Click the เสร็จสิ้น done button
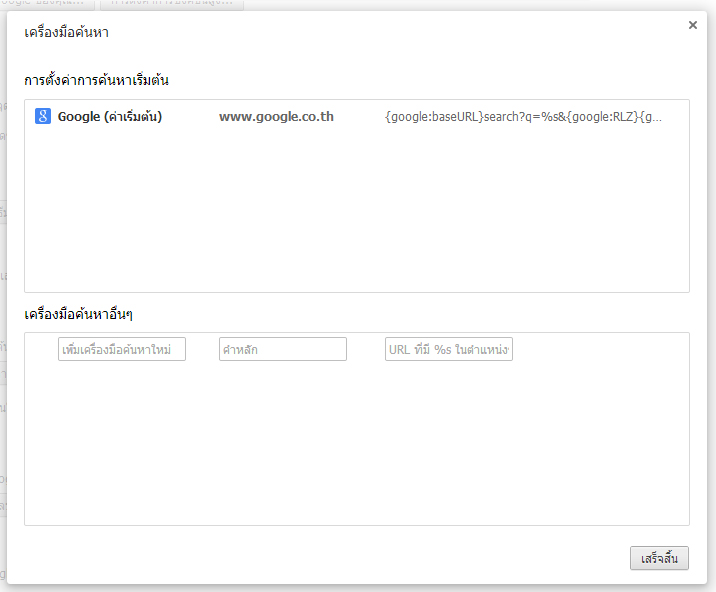Screen dimensions: 716x592 click(659, 558)
